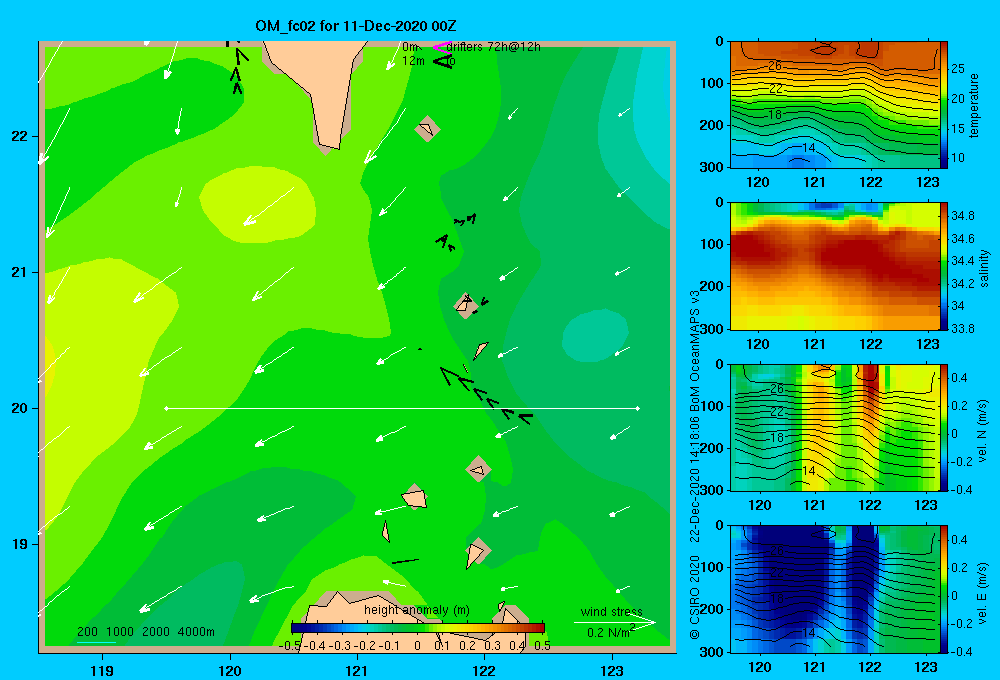Select the right endpoint of the transect line
The image size is (1000, 680).
[x=638, y=408]
